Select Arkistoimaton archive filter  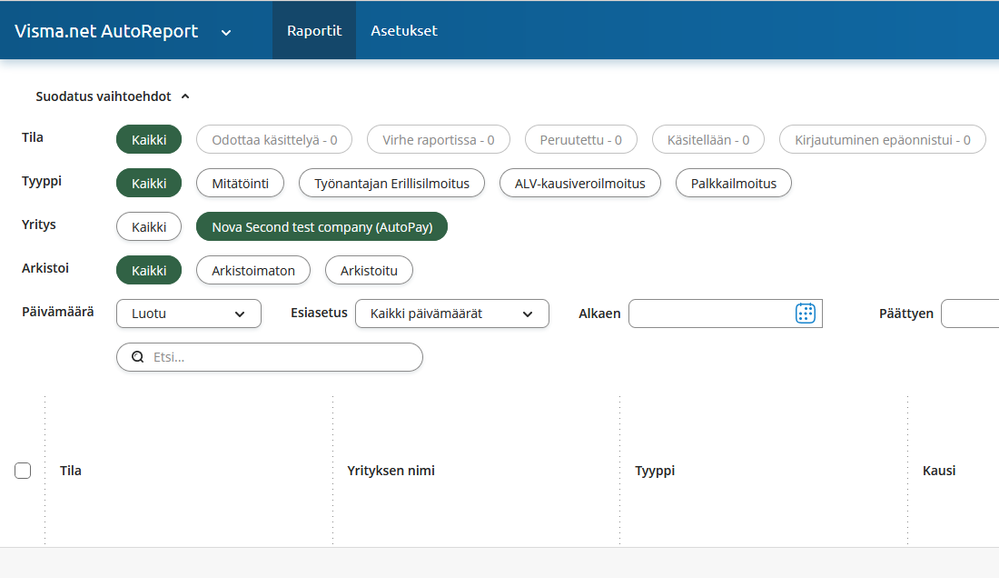253,270
